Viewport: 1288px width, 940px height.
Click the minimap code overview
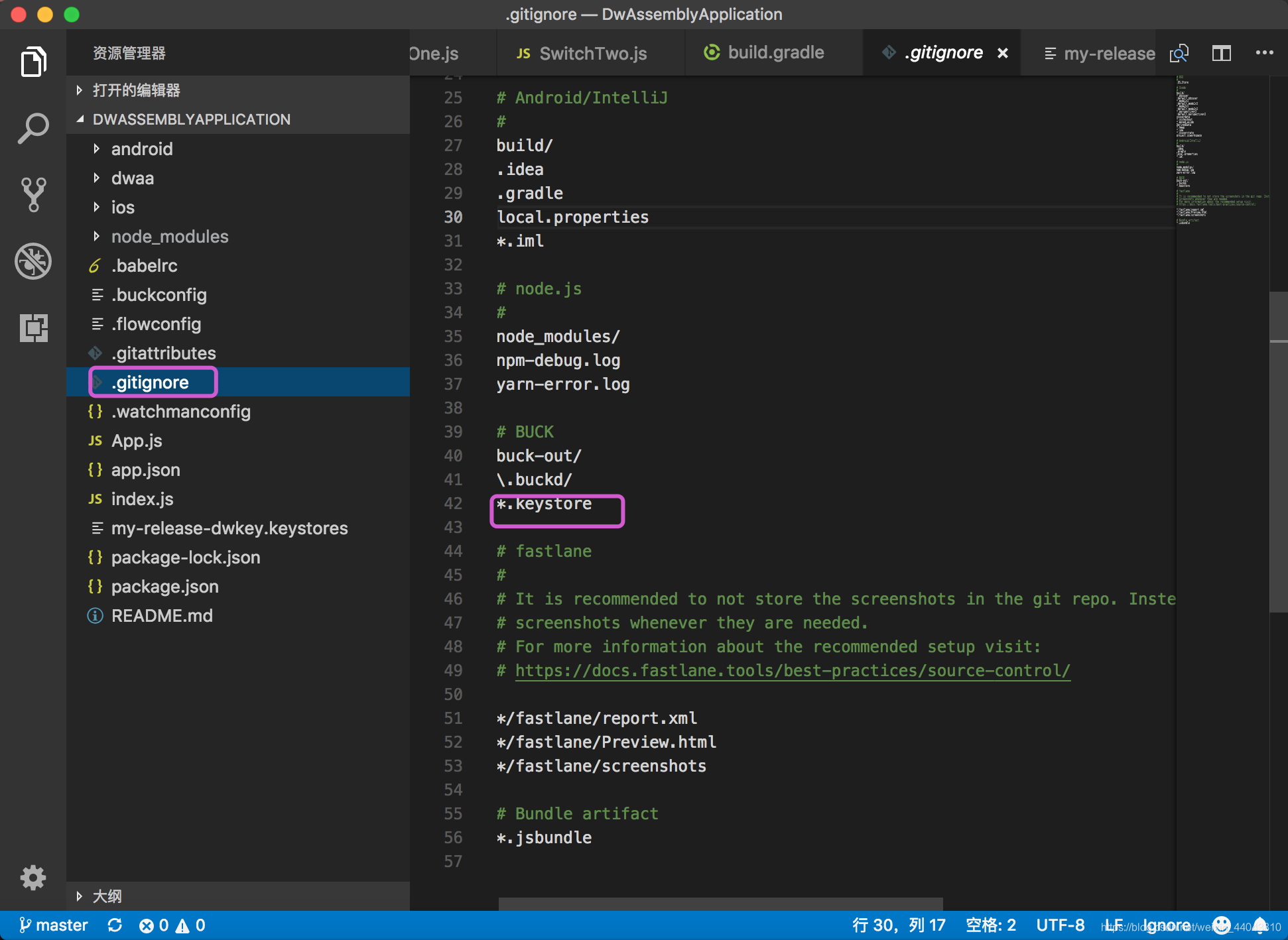point(1222,151)
